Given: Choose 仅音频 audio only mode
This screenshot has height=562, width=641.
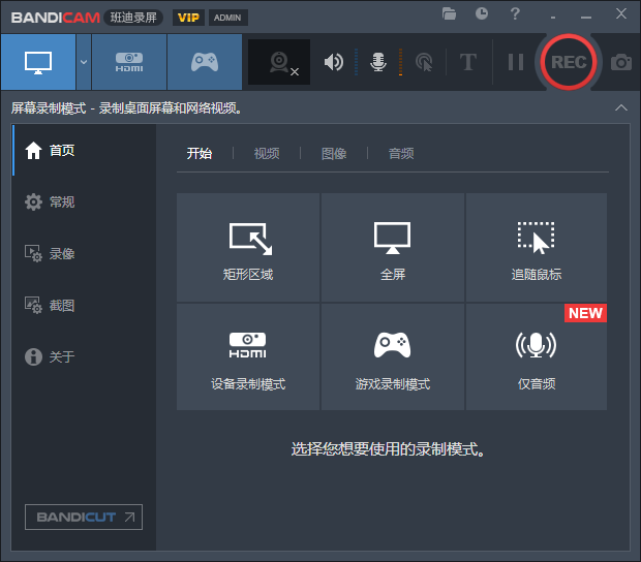Looking at the screenshot, I should pyautogui.click(x=536, y=357).
